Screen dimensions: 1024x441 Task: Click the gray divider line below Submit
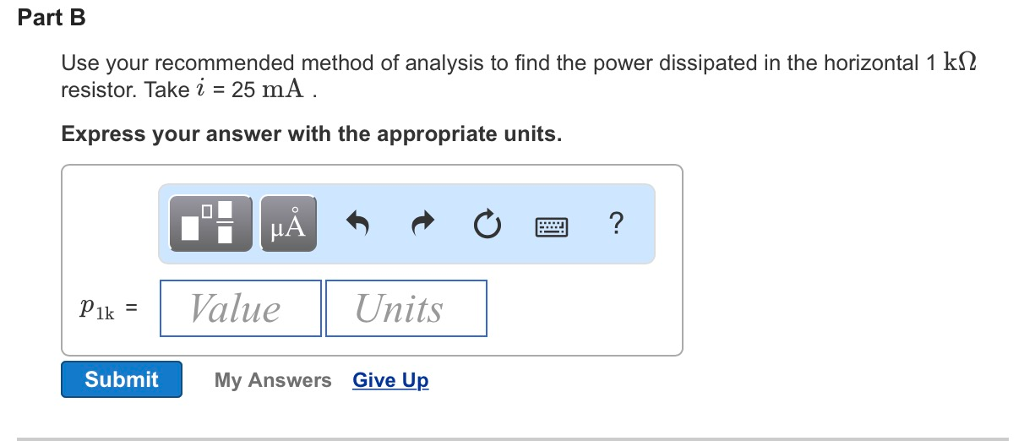point(512,438)
